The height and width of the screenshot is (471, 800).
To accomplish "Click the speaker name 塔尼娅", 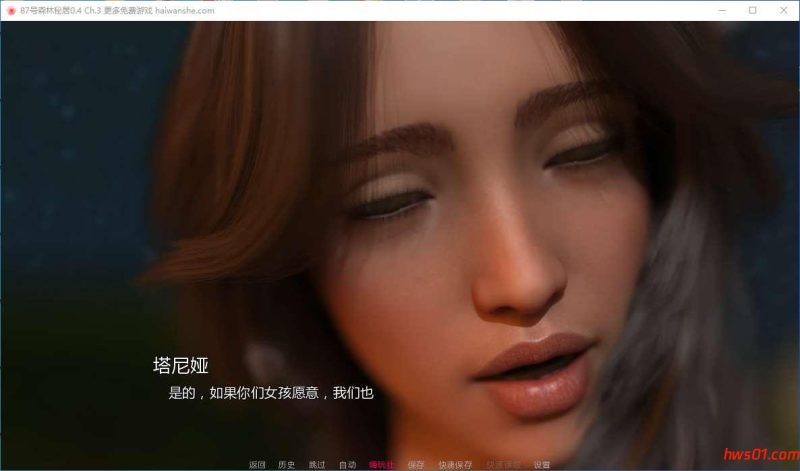I will [181, 365].
